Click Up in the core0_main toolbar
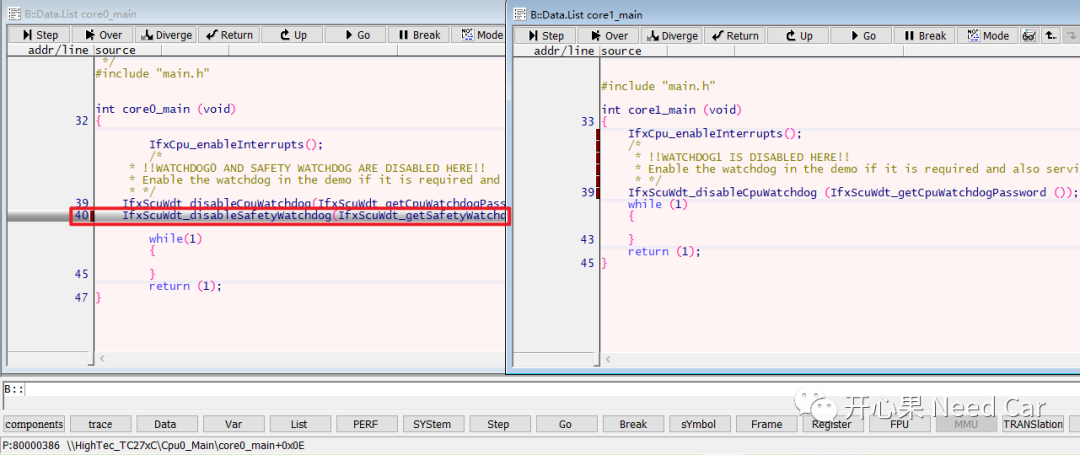The width and height of the screenshot is (1080, 455). click(292, 35)
